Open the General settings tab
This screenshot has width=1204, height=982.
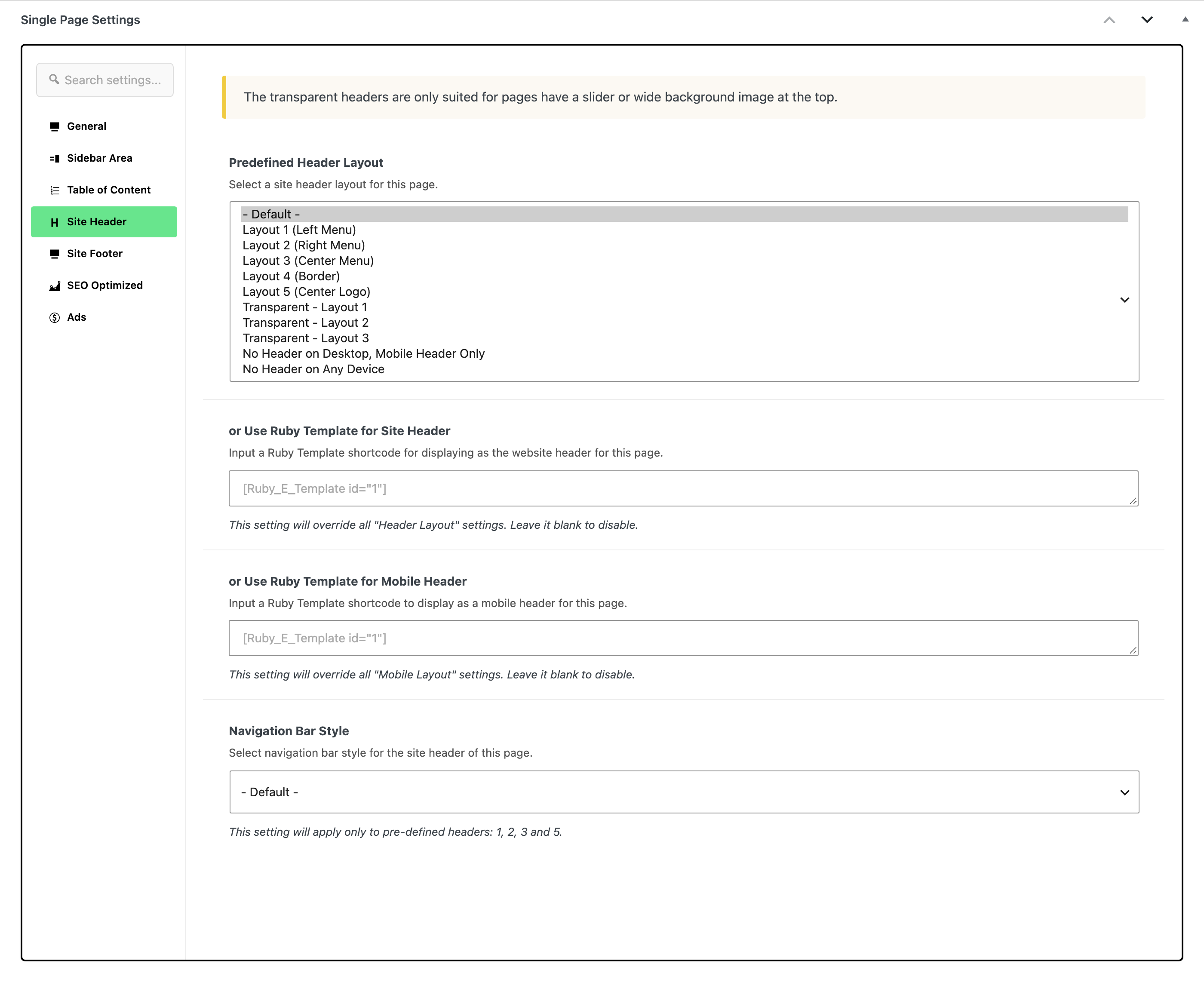pyautogui.click(x=104, y=126)
